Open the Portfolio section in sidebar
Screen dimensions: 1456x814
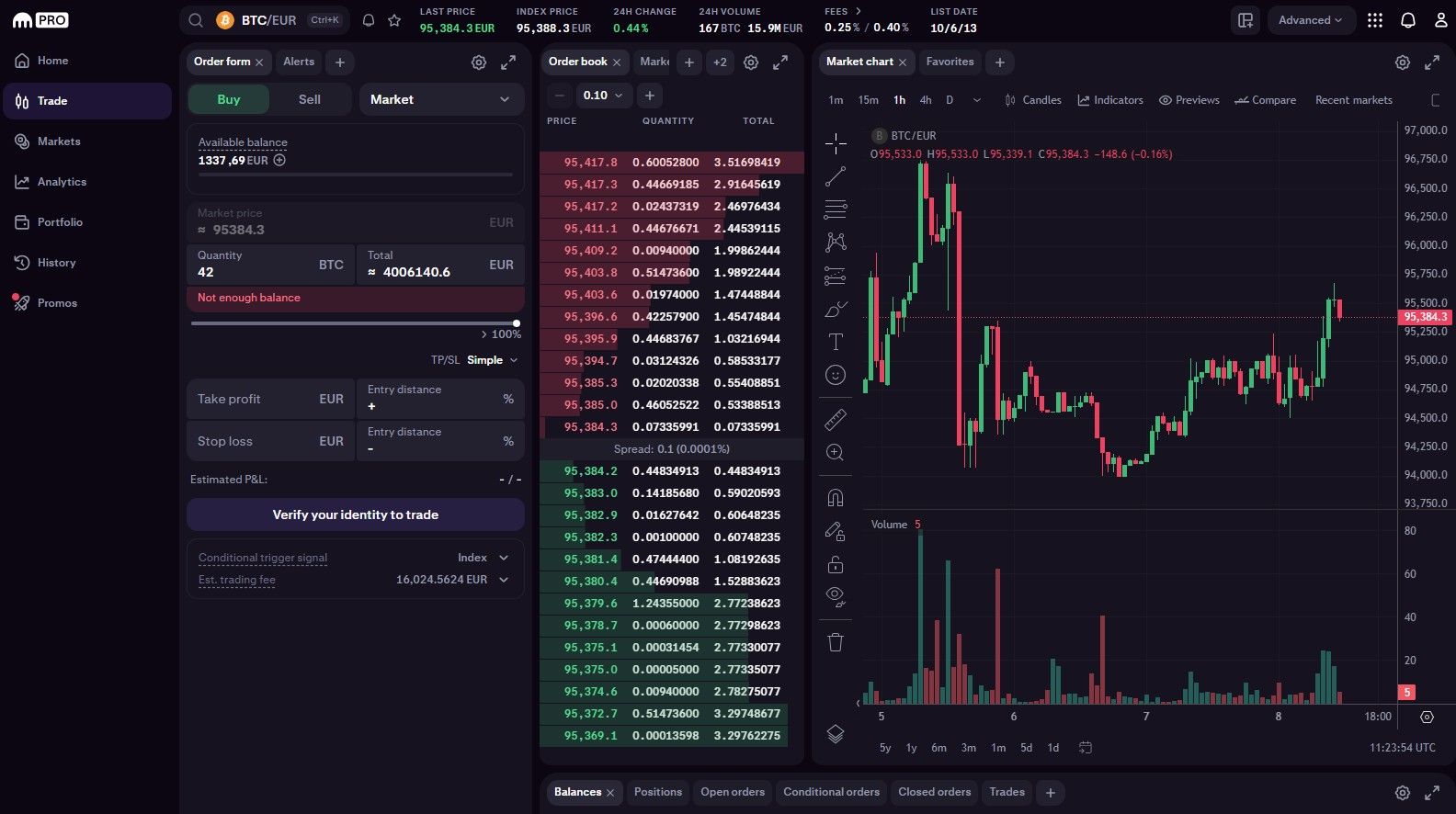coord(60,222)
